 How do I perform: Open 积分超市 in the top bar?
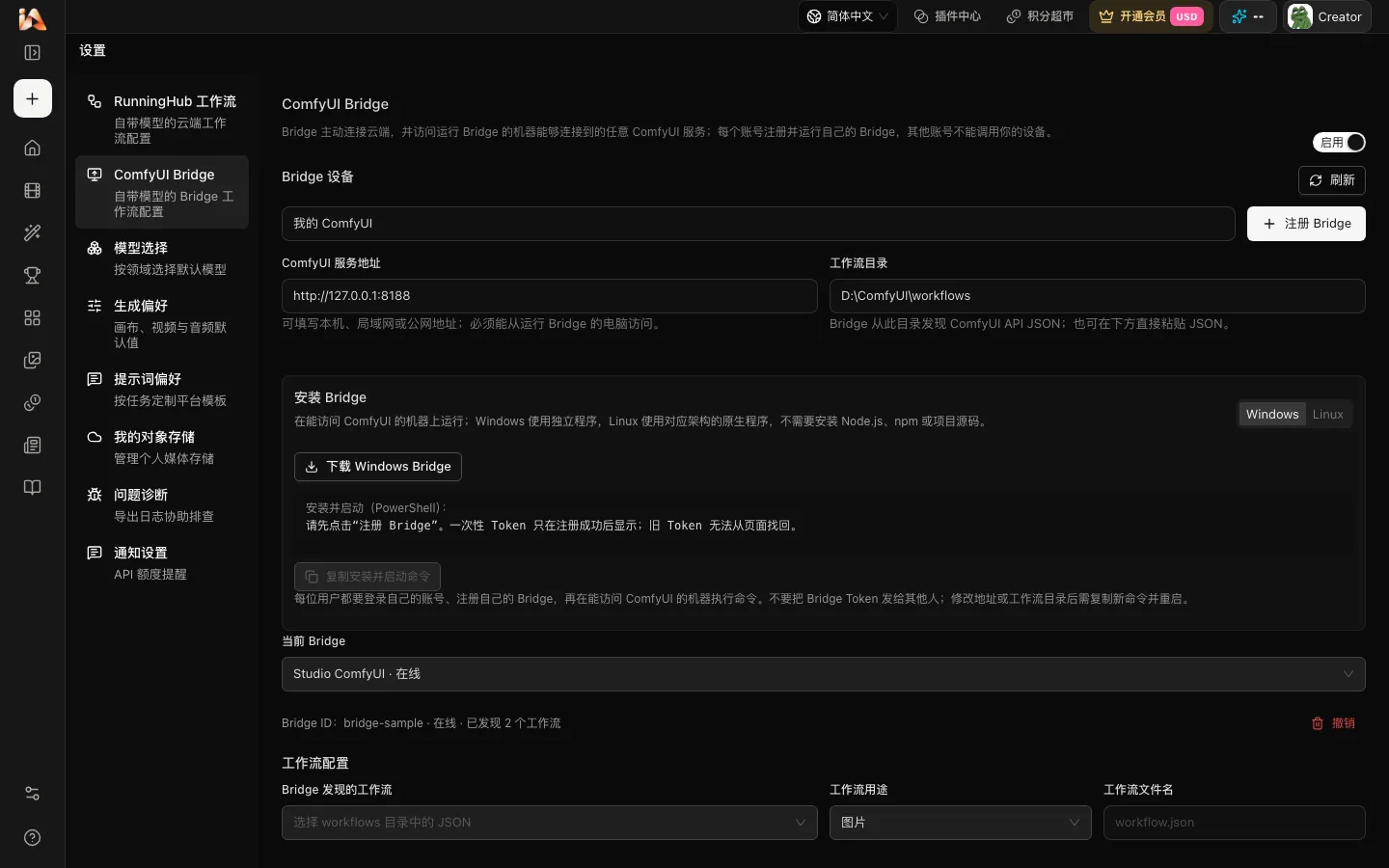pyautogui.click(x=1040, y=16)
